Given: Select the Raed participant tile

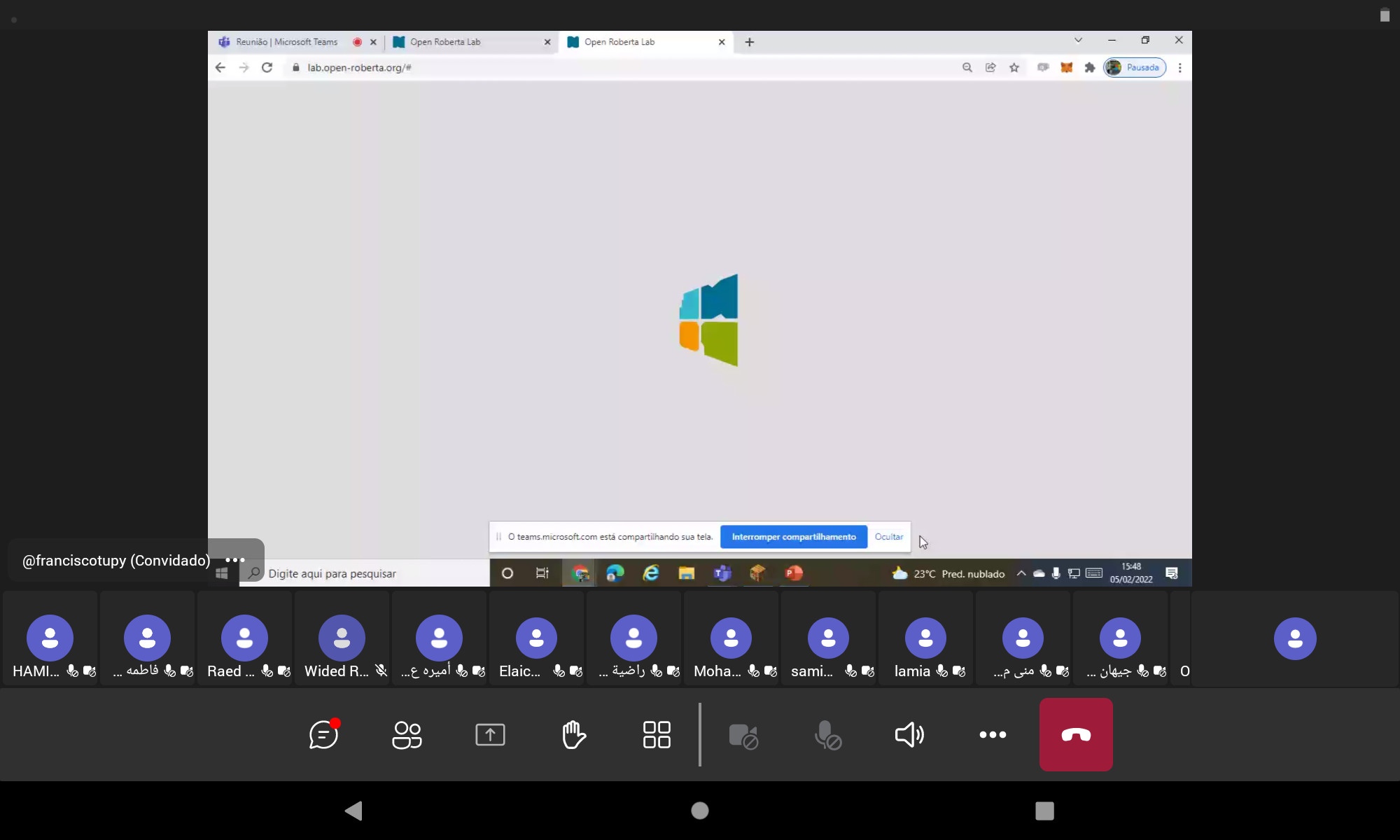Looking at the screenshot, I should [x=244, y=638].
